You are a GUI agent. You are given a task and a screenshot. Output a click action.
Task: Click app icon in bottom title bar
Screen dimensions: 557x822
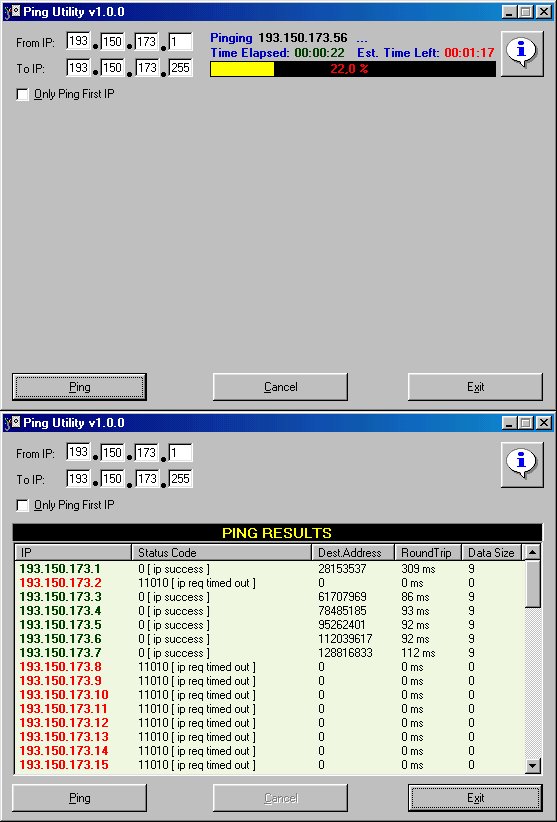pyautogui.click(x=12, y=423)
